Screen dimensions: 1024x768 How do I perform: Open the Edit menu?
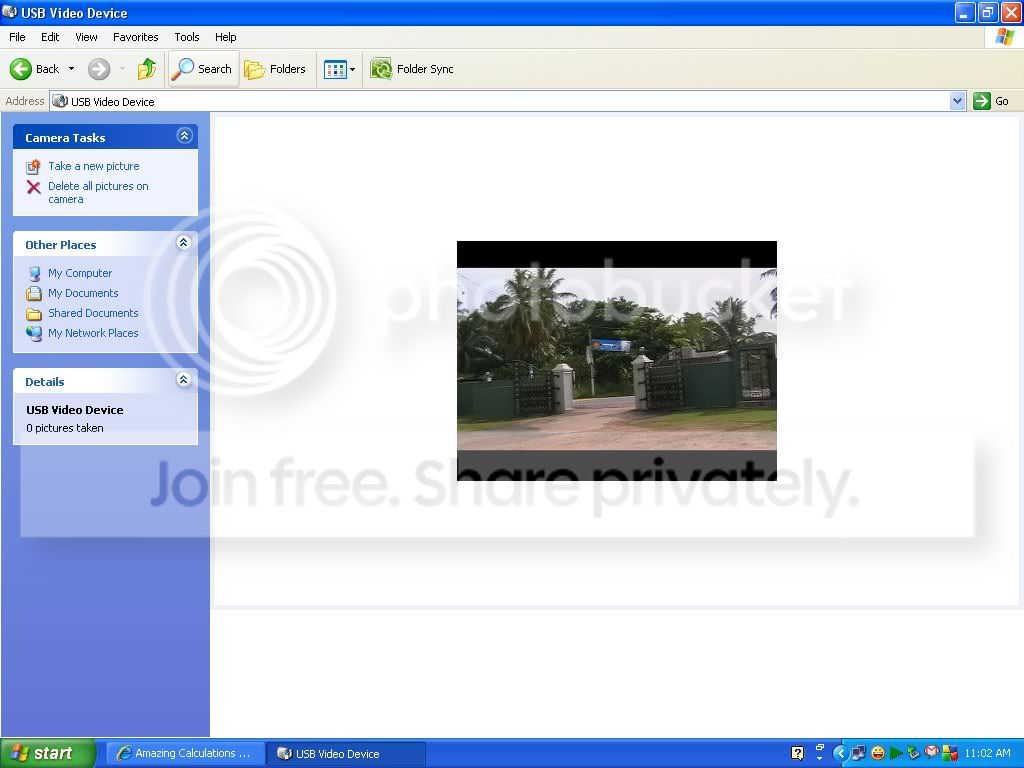50,37
